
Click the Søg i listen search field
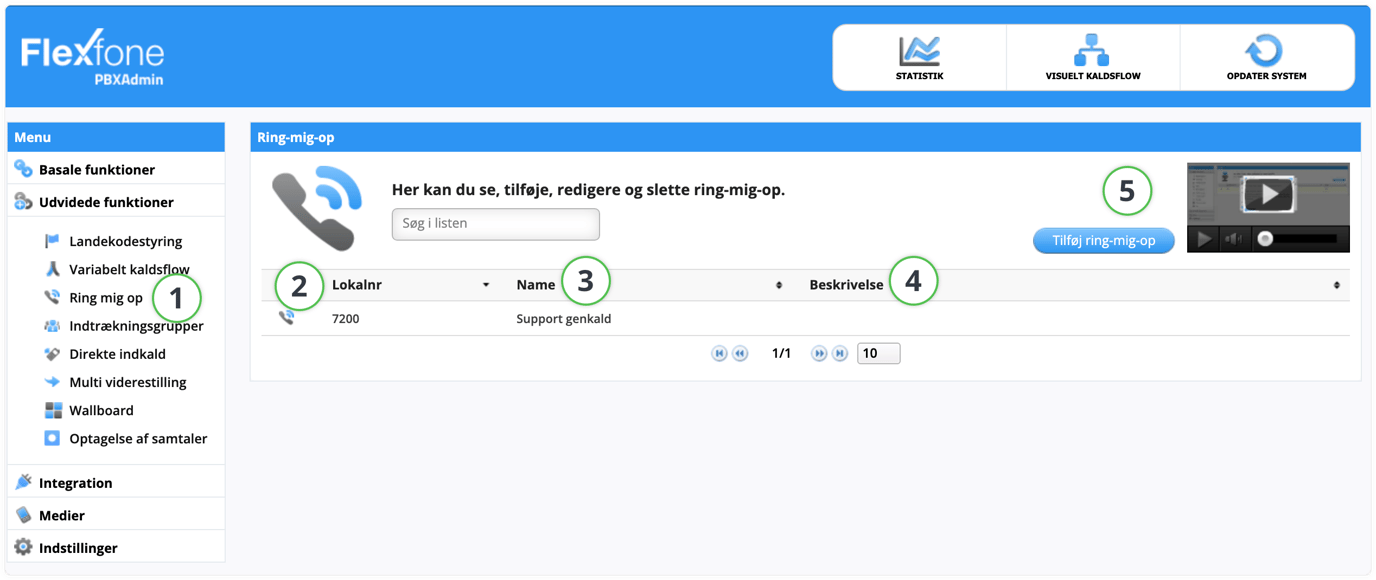pos(494,223)
